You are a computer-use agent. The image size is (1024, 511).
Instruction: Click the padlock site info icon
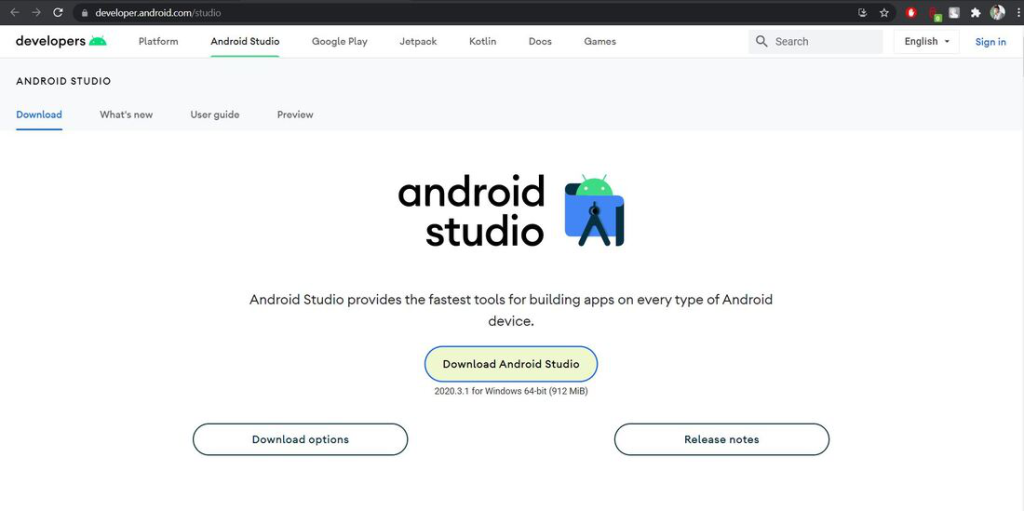(85, 13)
